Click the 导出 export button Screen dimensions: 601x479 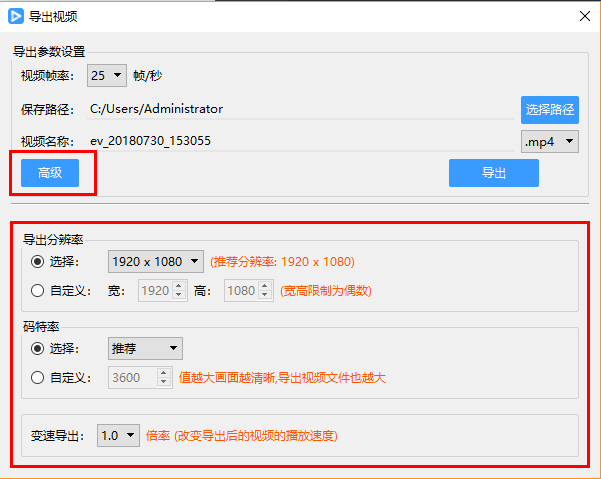pyautogui.click(x=493, y=173)
